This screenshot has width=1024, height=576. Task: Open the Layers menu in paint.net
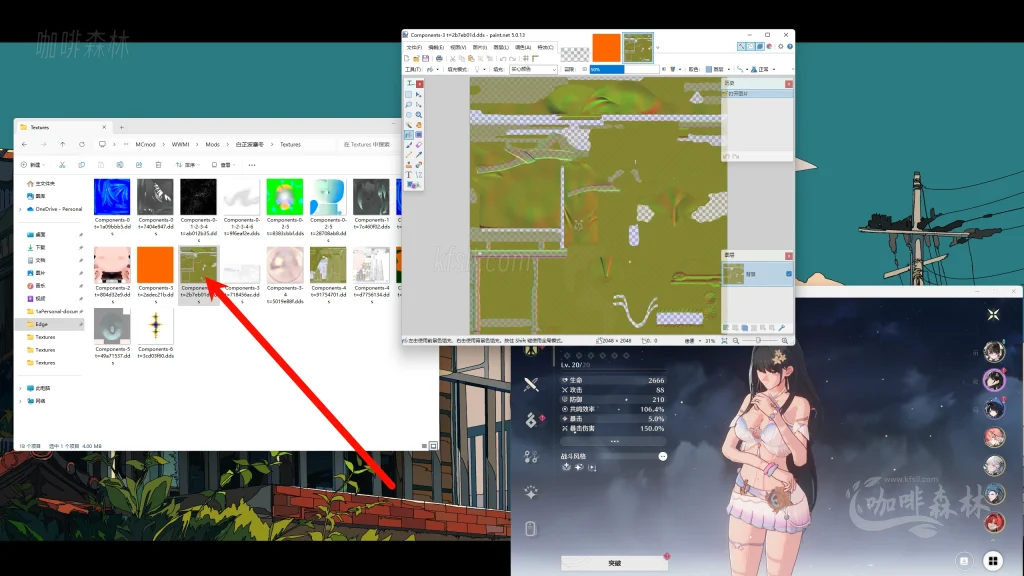pyautogui.click(x=501, y=47)
